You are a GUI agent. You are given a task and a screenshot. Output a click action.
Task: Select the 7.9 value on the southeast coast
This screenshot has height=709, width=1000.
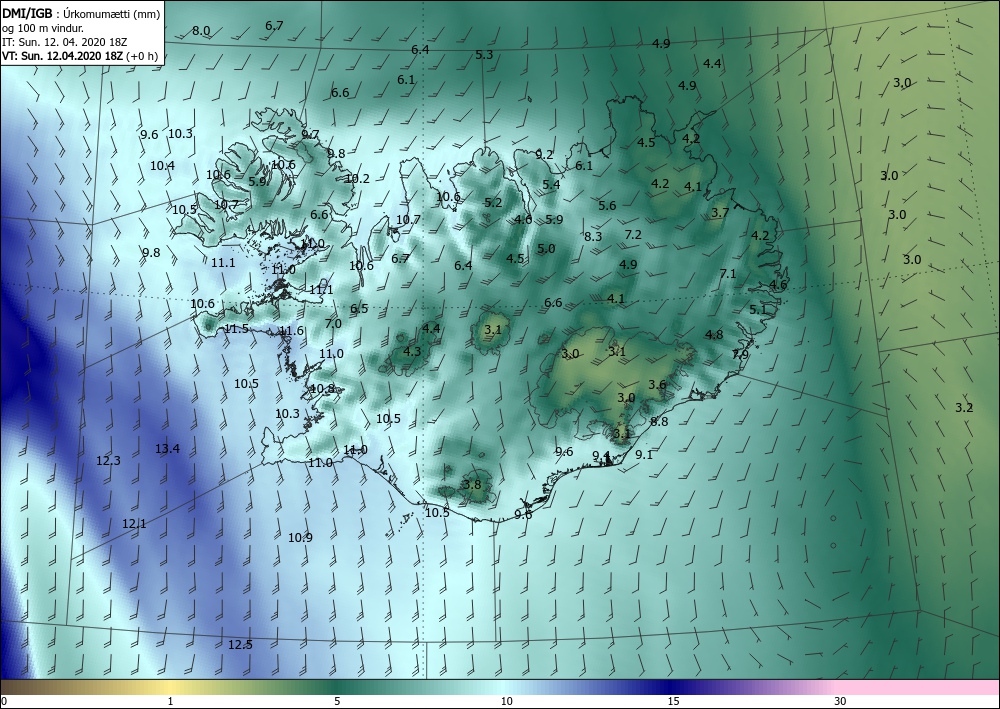[740, 354]
